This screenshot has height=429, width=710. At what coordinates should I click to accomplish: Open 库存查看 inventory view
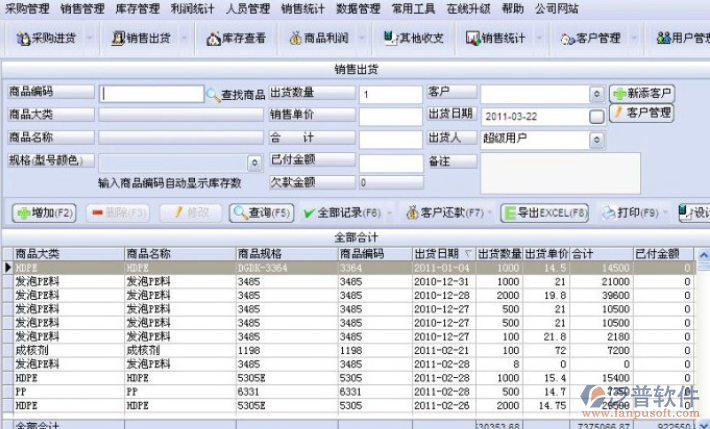coord(236,38)
